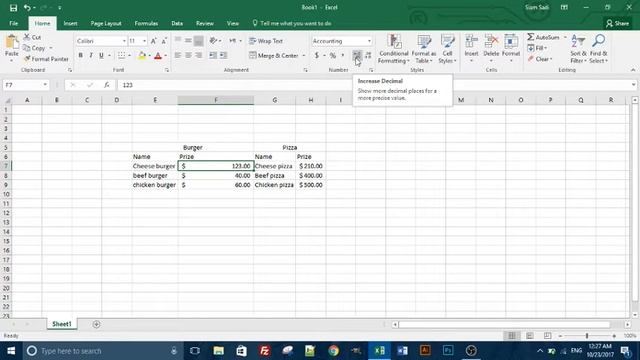Viewport: 640px width, 360px height.
Task: Click the Insert Function fx icon
Action: pos(106,85)
